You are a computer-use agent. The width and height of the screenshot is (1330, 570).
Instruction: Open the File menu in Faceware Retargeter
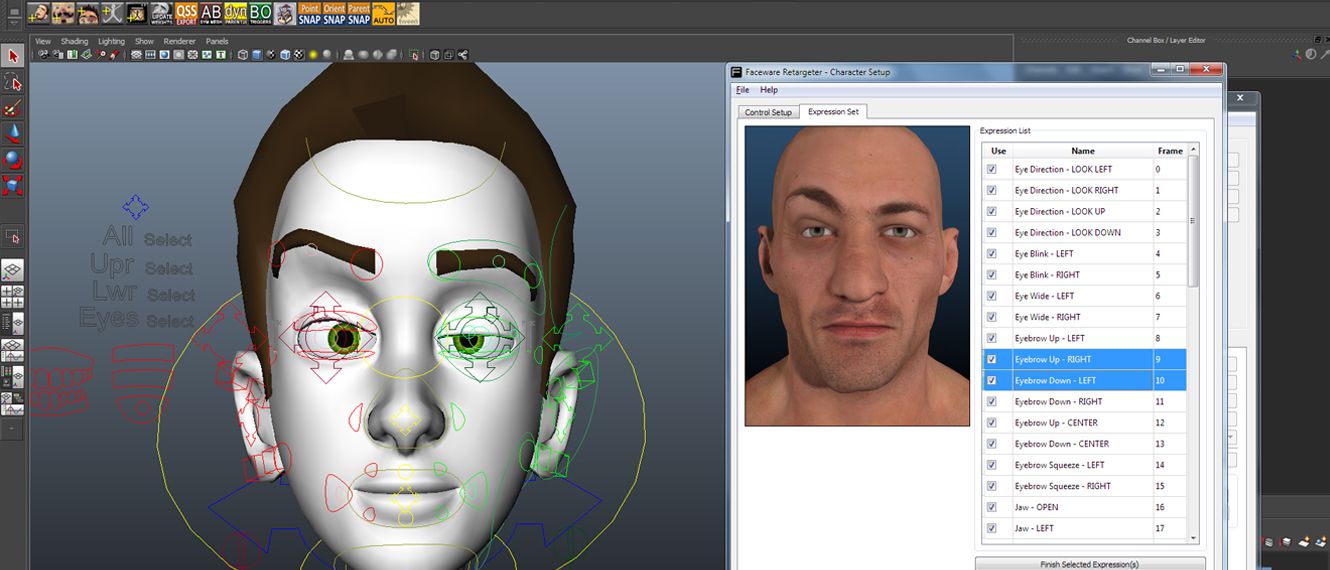[x=742, y=90]
